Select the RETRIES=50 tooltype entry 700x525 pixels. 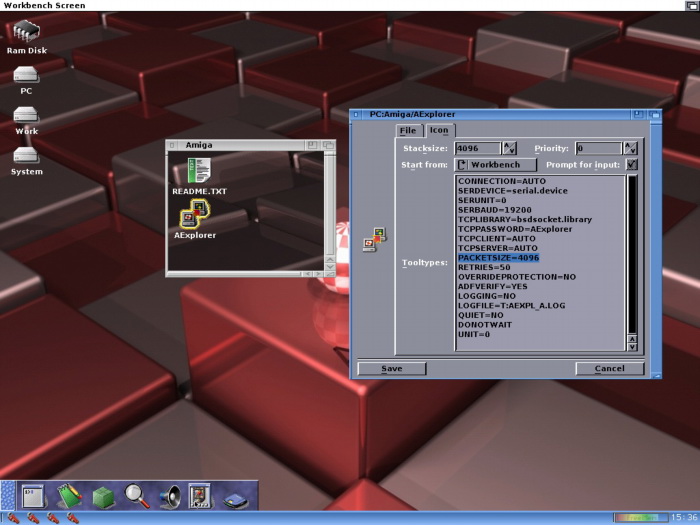coord(482,267)
